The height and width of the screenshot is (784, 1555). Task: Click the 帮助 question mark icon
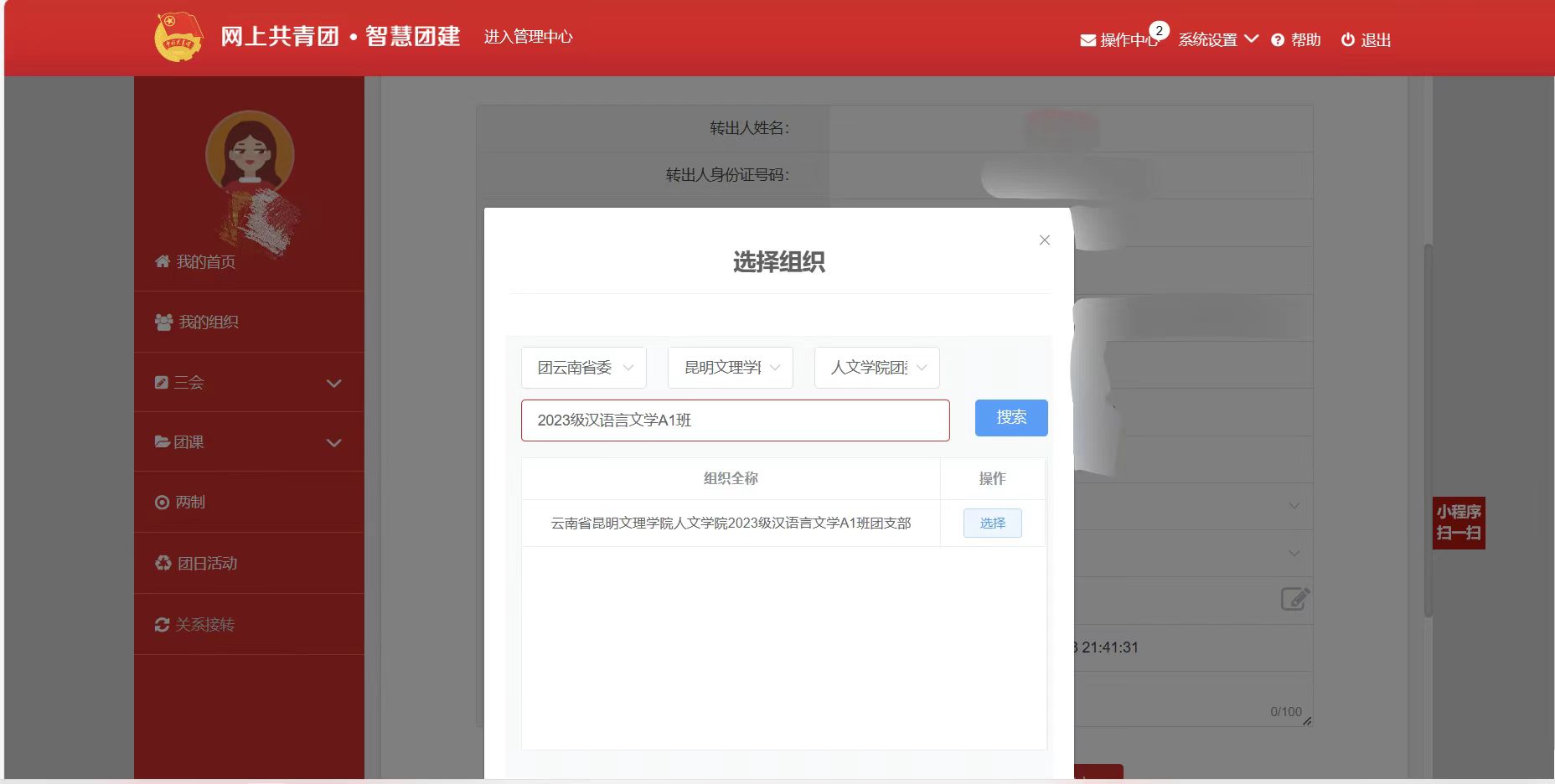coord(1278,40)
